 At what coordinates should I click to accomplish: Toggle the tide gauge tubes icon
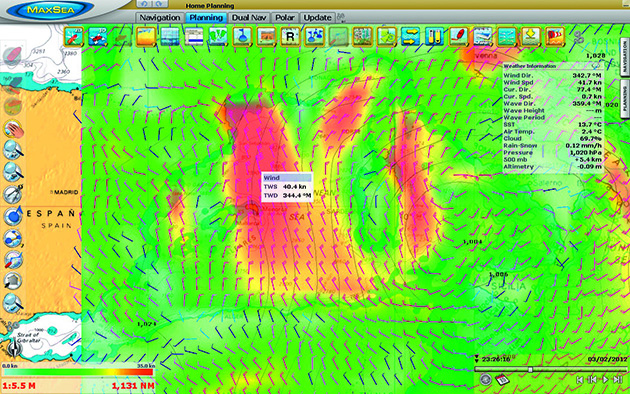click(434, 36)
